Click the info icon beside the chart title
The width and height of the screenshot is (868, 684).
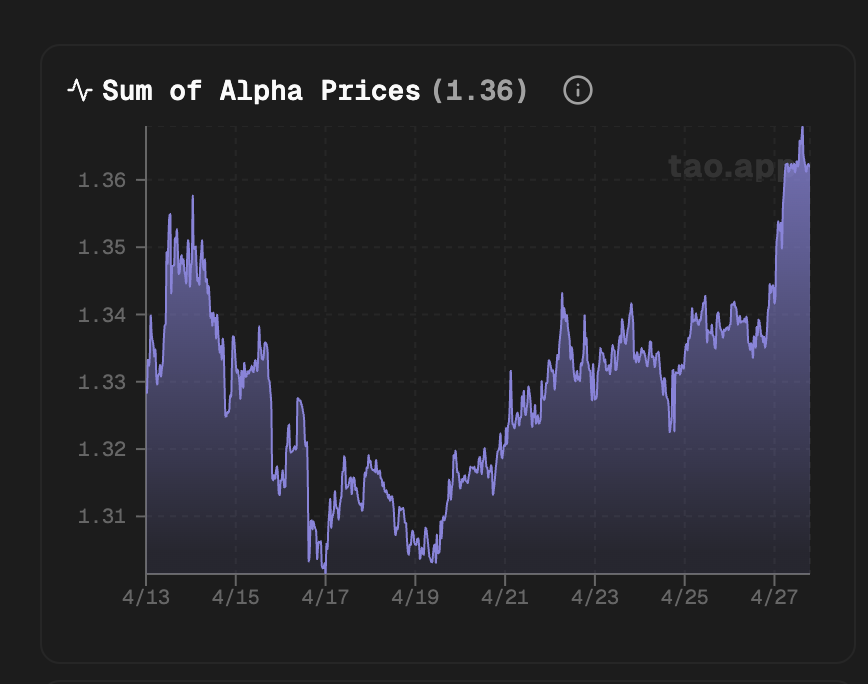pos(578,91)
